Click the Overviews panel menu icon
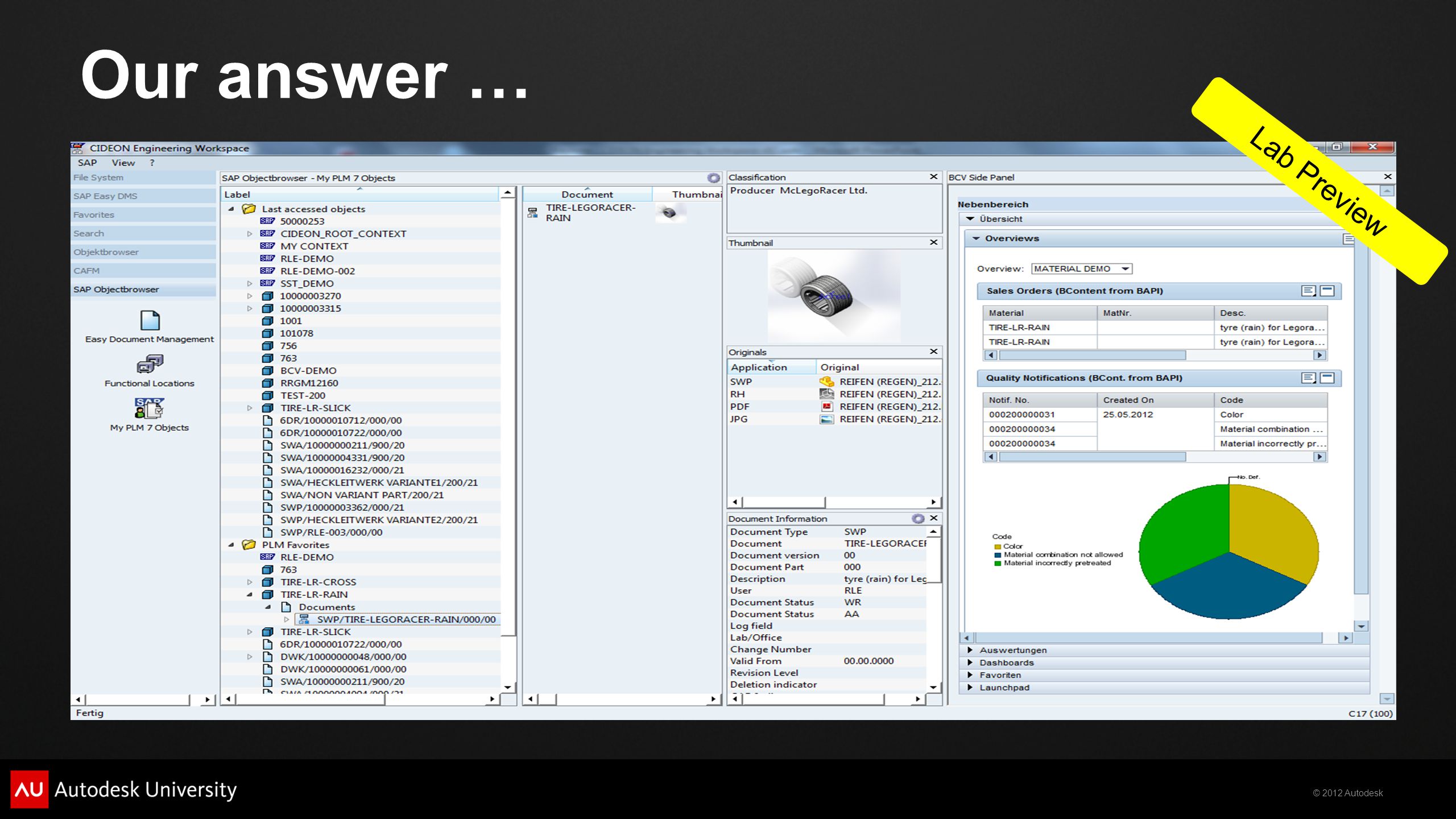1456x819 pixels. click(1349, 239)
